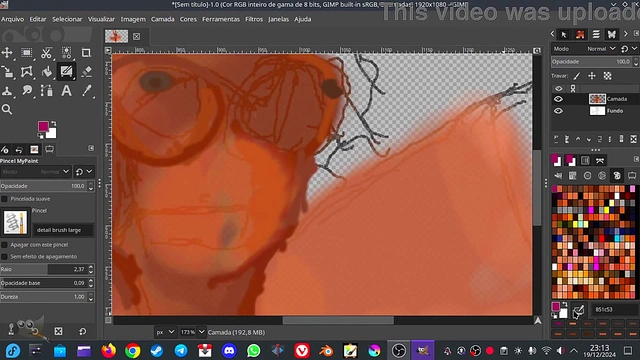This screenshot has width=640, height=360.
Task: Select the Move tool
Action: pyautogui.click(x=7, y=53)
